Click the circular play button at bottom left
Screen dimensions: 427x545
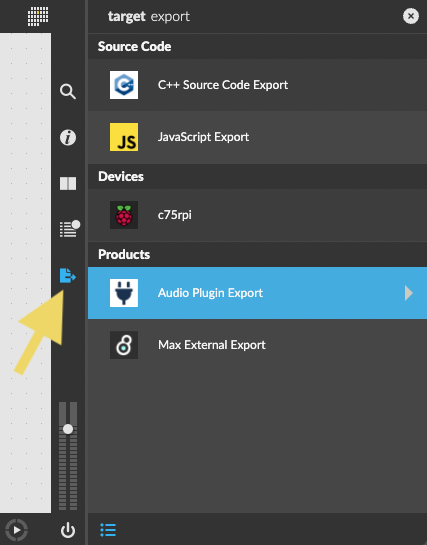pyautogui.click(x=16, y=530)
